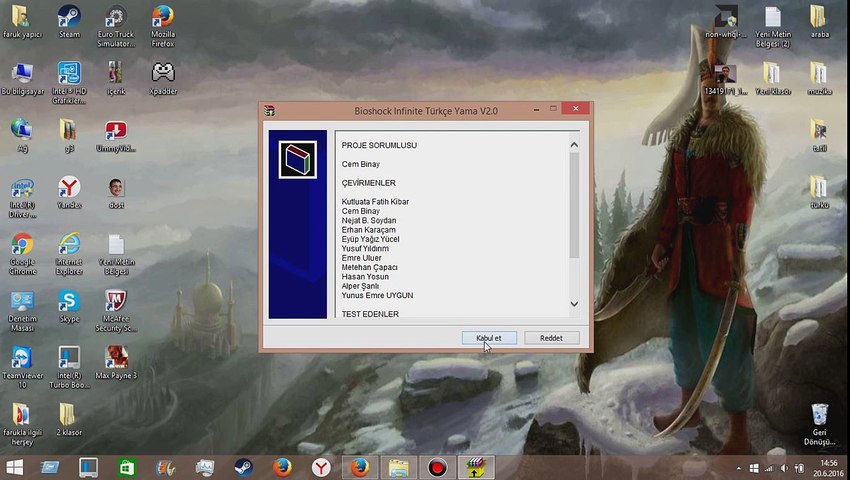The height and width of the screenshot is (480, 850).
Task: Click the credits list scrollbar thumb
Action: (x=574, y=206)
